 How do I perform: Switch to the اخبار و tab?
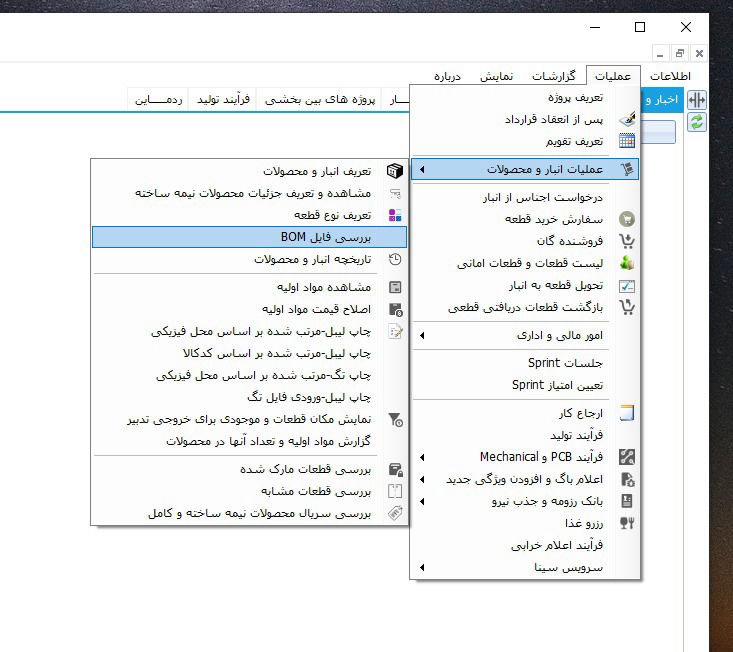(x=661, y=100)
